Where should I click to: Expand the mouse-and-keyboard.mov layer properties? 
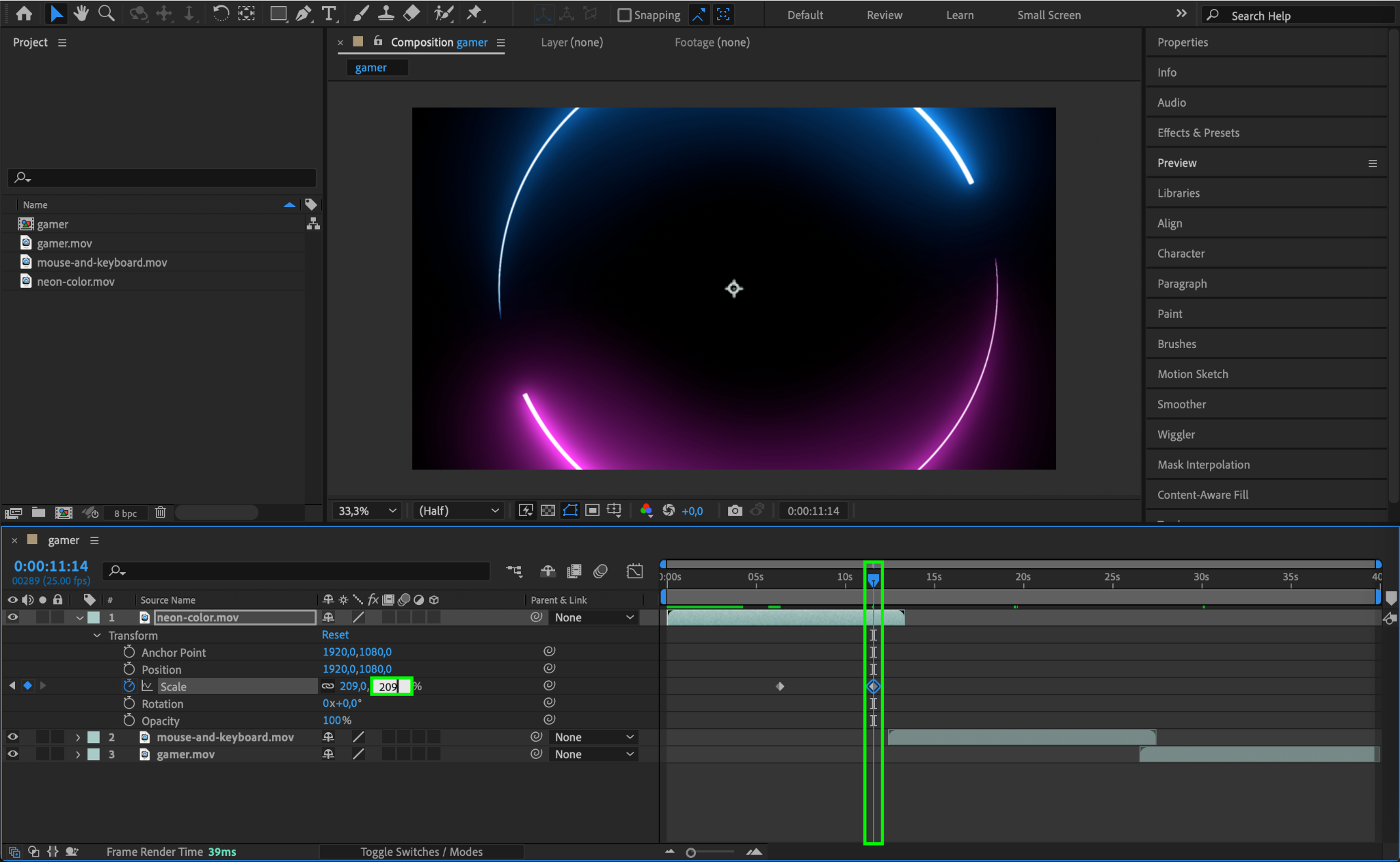tap(78, 737)
